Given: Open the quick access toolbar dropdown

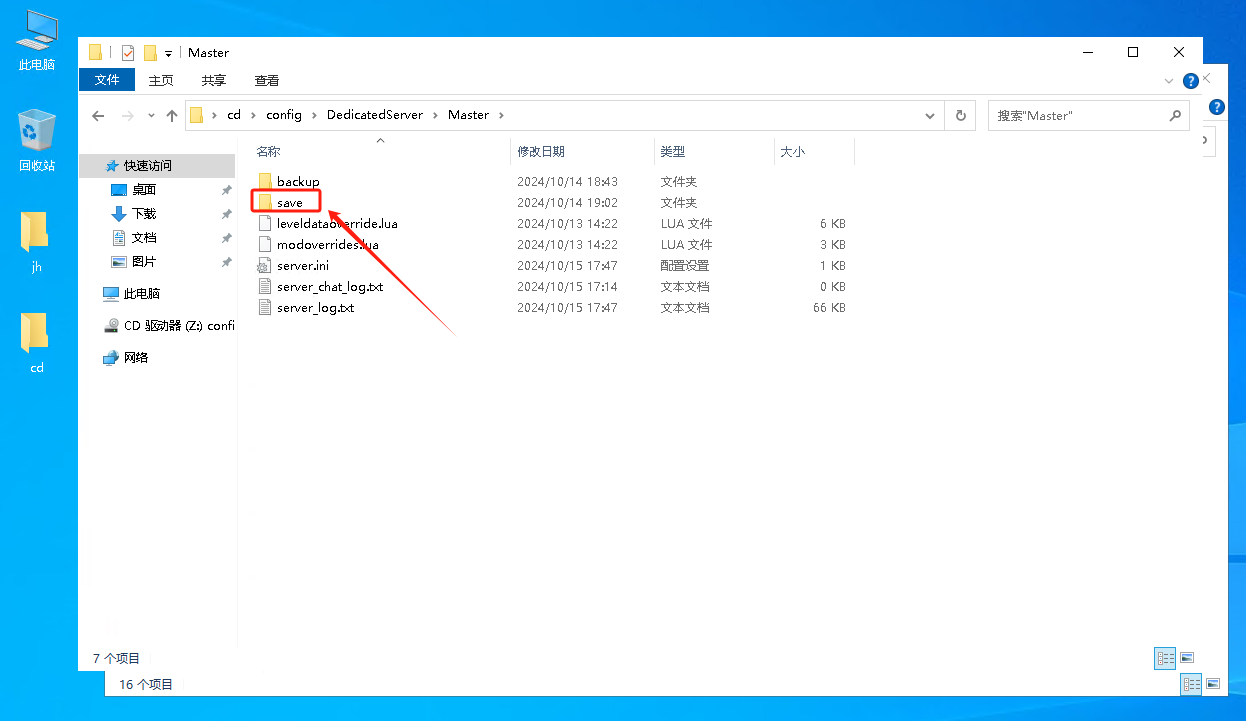Looking at the screenshot, I should pos(168,53).
